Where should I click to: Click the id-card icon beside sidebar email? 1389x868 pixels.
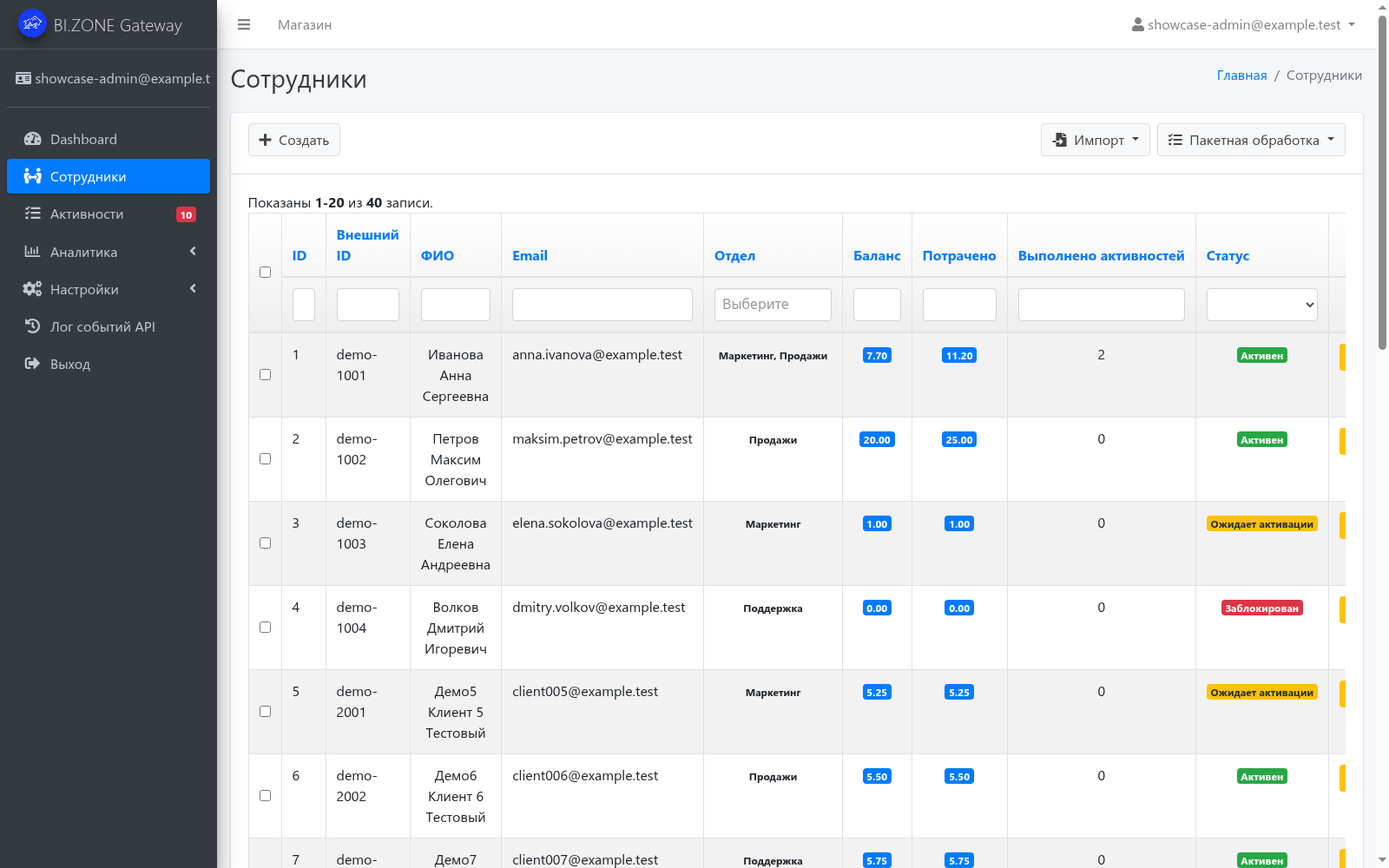pyautogui.click(x=23, y=78)
